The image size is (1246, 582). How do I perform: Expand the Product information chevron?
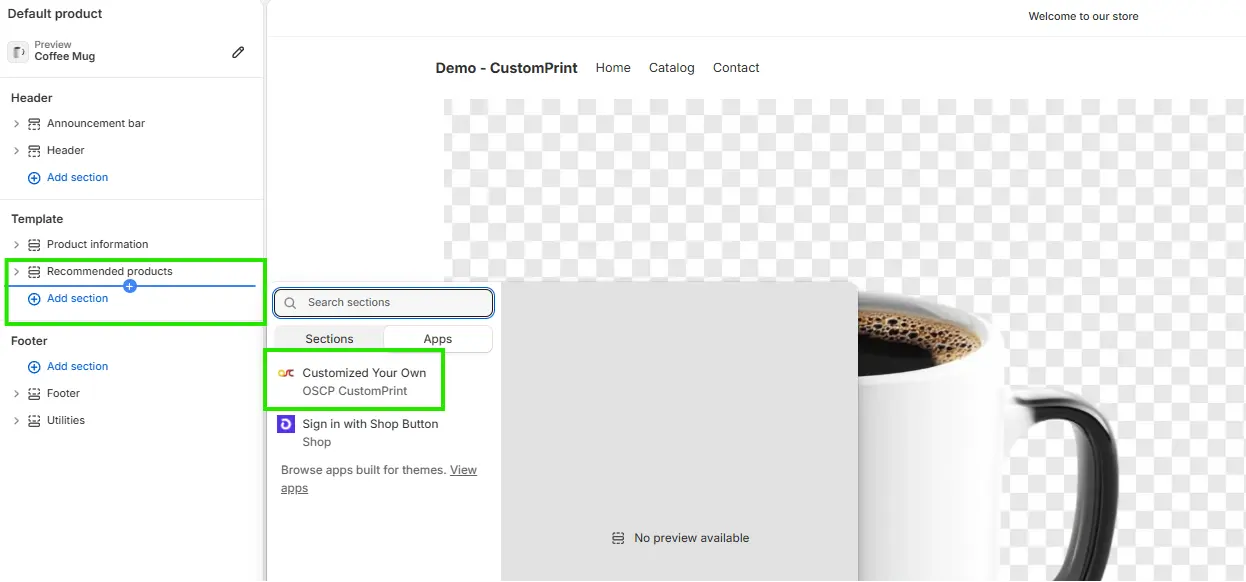click(x=16, y=245)
